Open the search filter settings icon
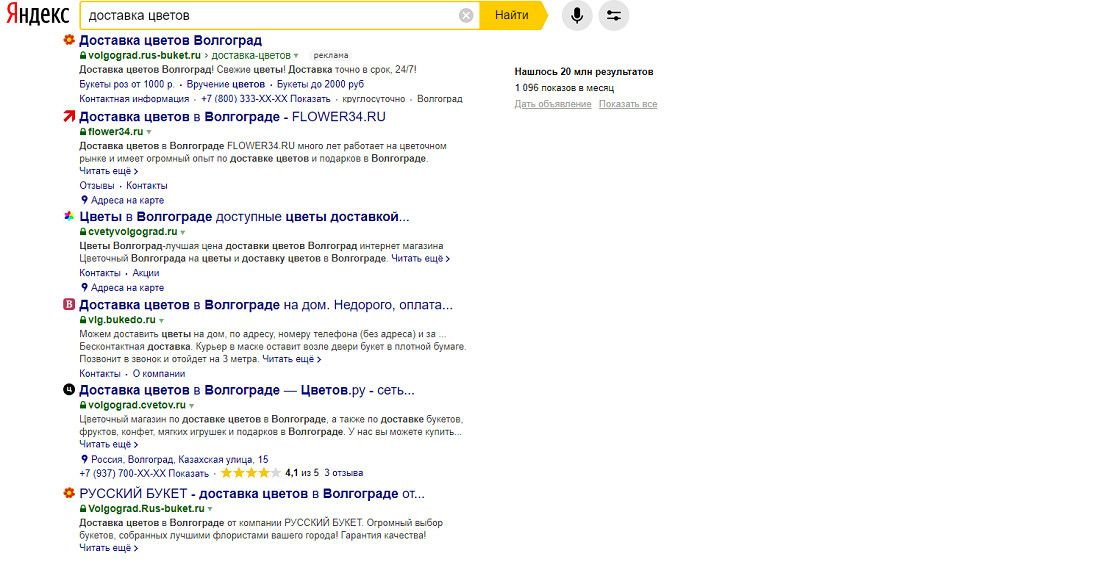This screenshot has height=562, width=1100. (x=614, y=15)
